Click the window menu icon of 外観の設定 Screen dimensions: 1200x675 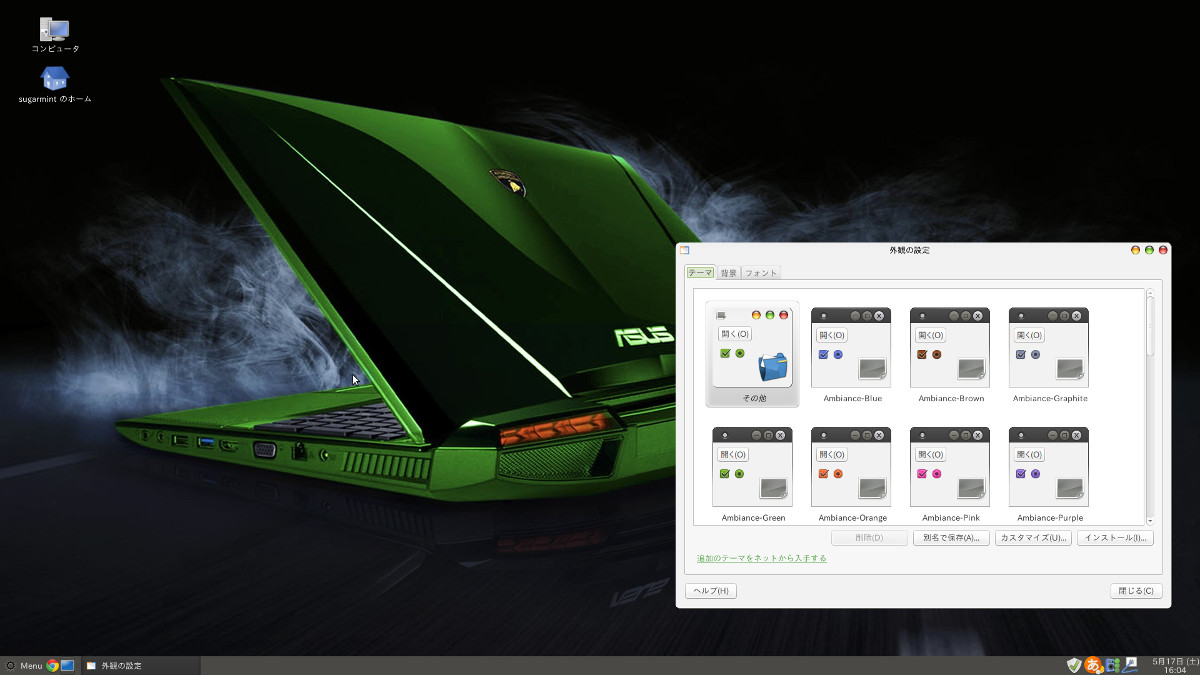[685, 250]
